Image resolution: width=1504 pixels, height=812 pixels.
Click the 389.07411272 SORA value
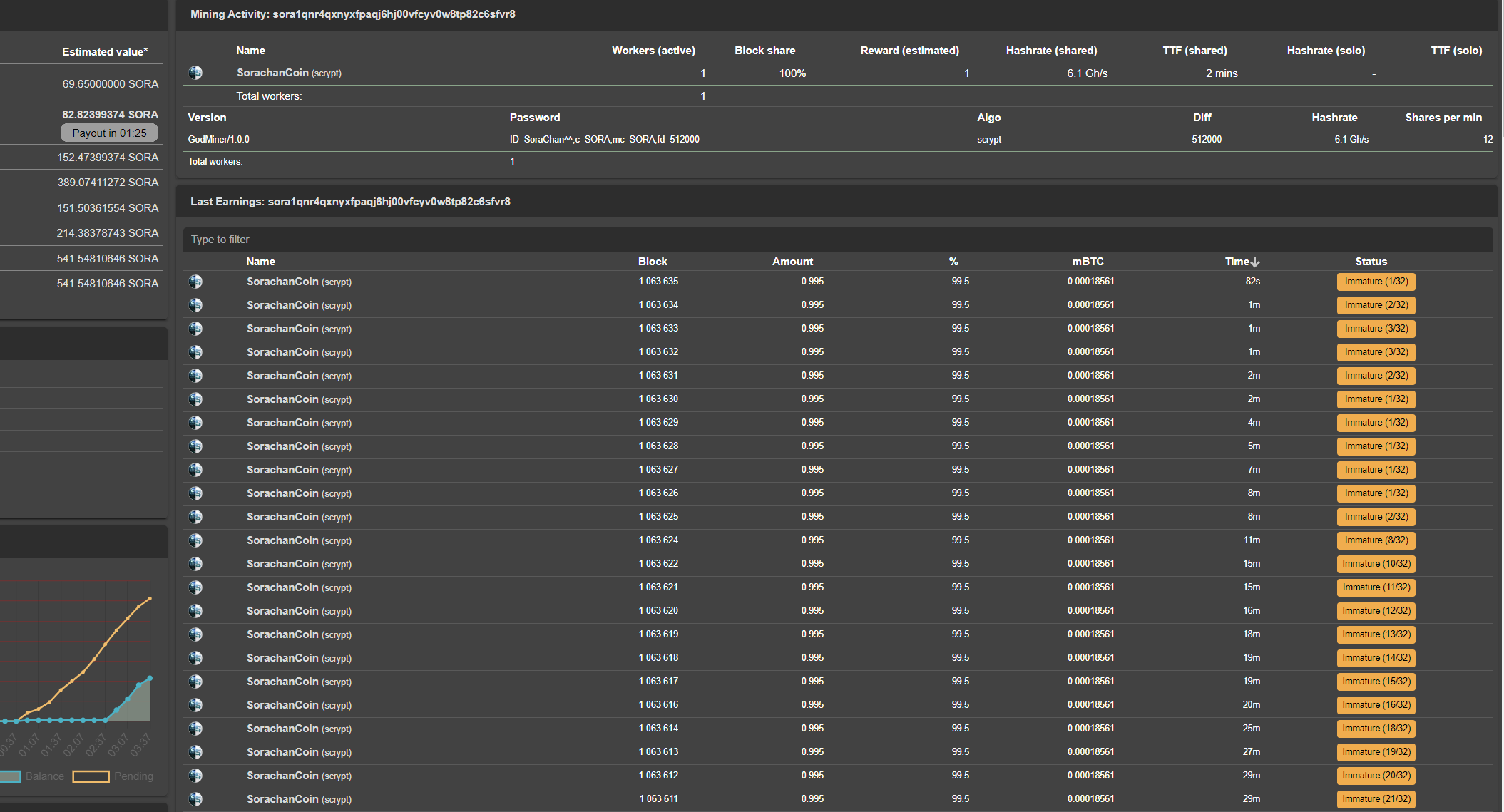(x=108, y=183)
